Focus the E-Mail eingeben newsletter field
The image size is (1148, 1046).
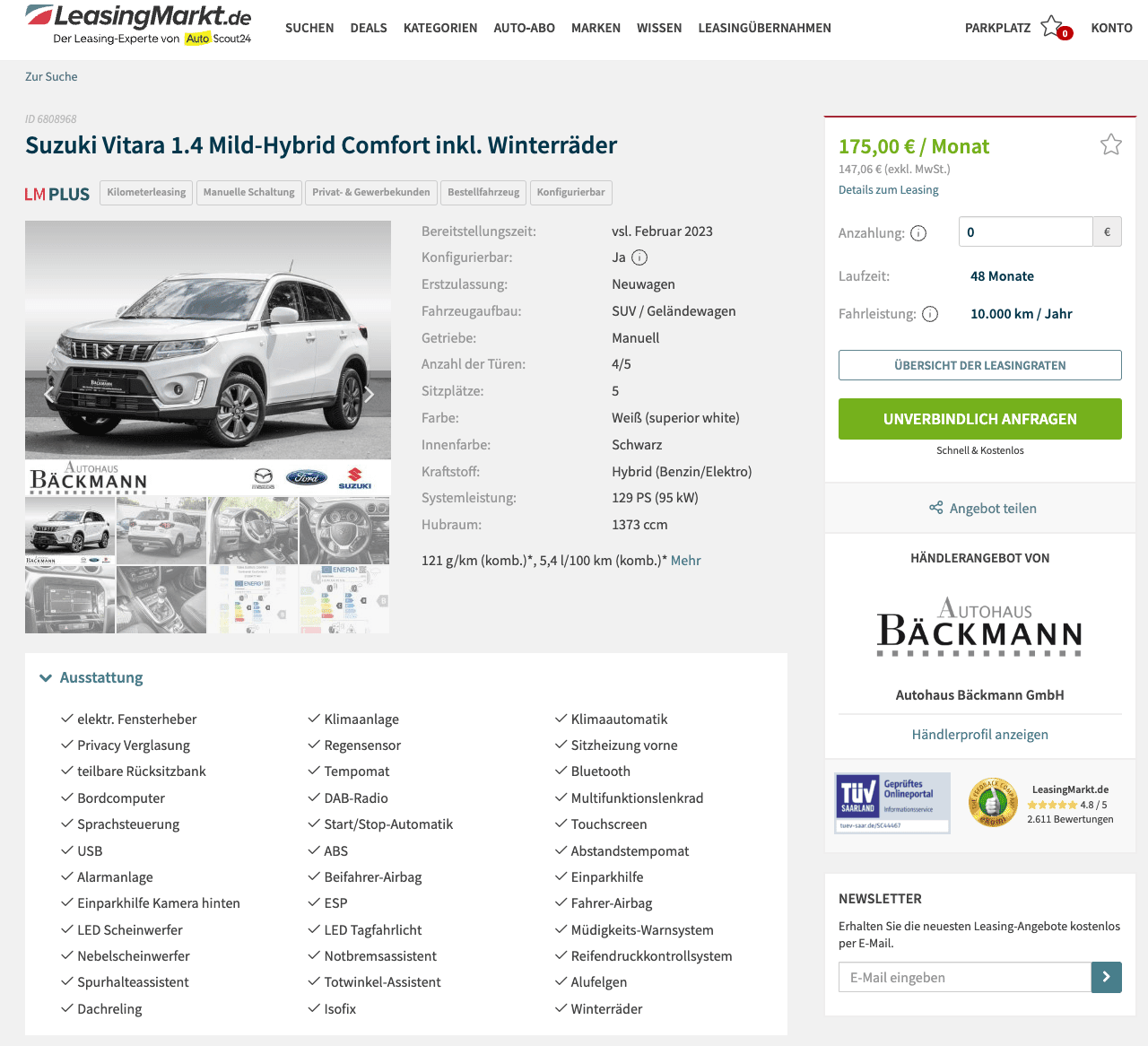click(965, 977)
